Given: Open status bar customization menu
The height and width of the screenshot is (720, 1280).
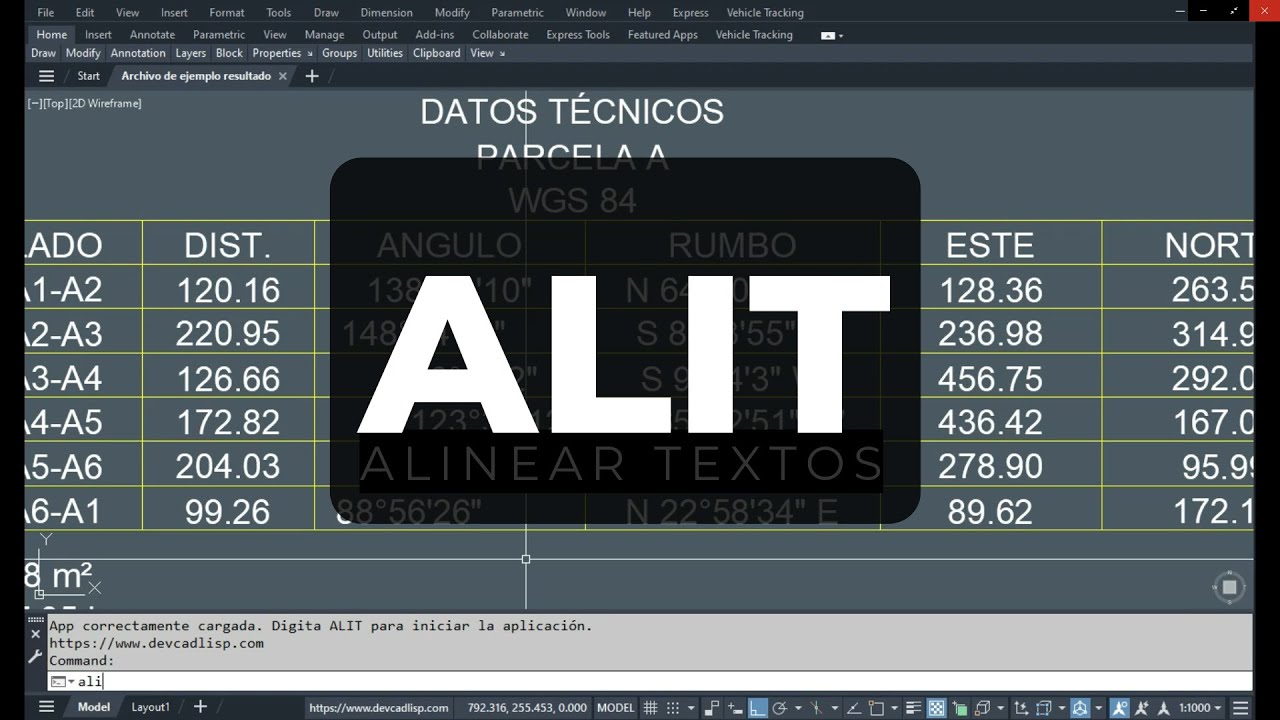Looking at the screenshot, I should tap(1240, 708).
